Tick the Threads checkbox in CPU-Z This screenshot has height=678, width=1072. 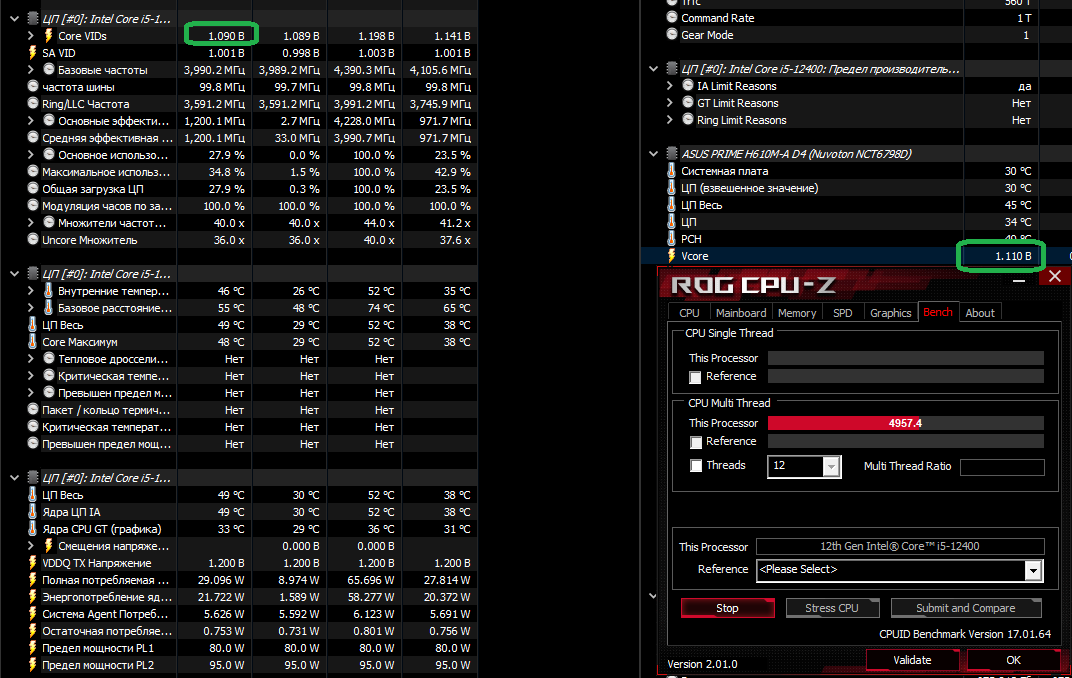(695, 465)
